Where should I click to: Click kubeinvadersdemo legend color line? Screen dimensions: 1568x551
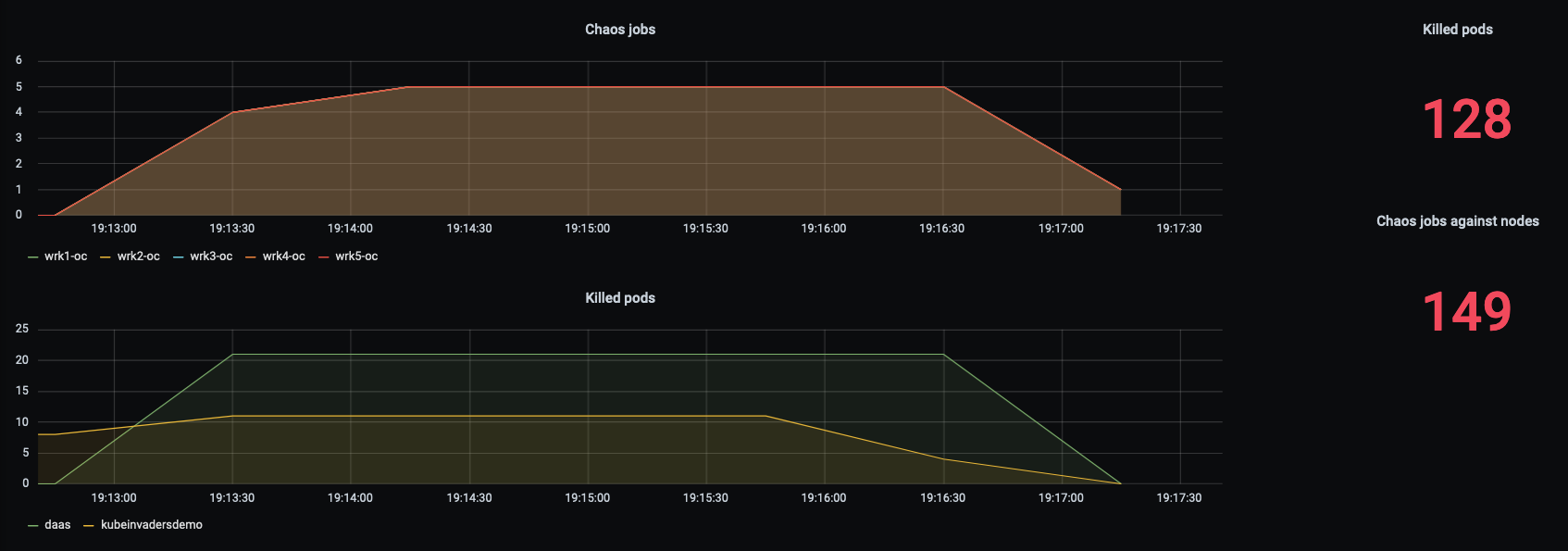pos(89,526)
